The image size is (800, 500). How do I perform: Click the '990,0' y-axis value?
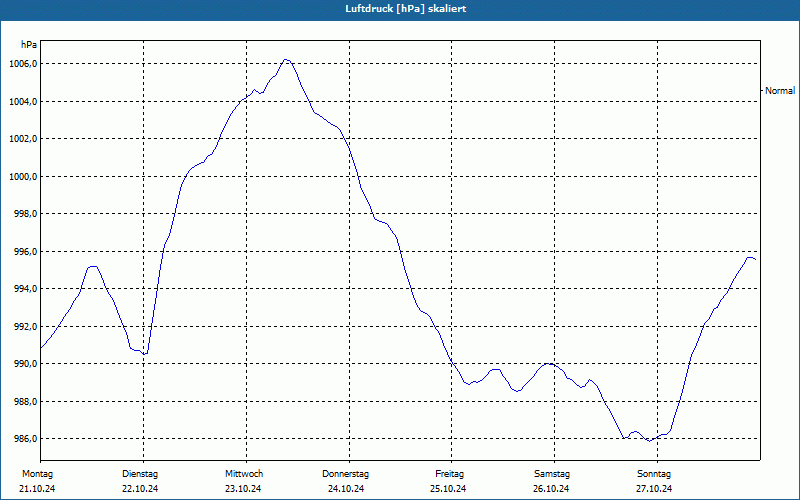pyautogui.click(x=25, y=364)
